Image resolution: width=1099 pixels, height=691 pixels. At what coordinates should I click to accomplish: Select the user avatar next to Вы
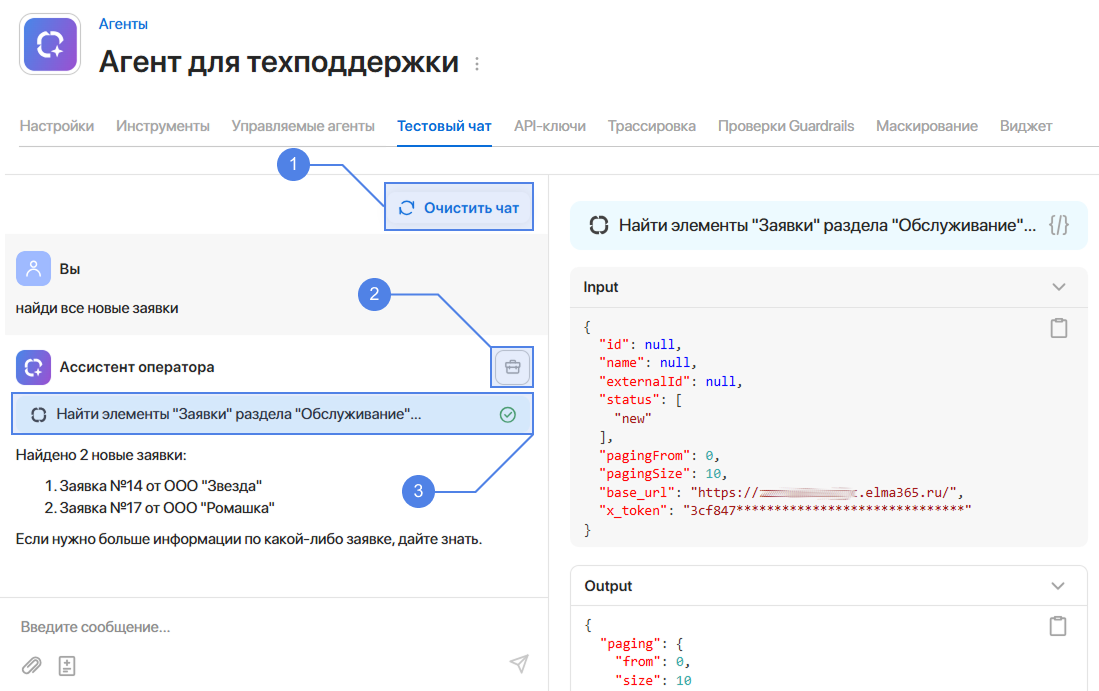pyautogui.click(x=33, y=268)
